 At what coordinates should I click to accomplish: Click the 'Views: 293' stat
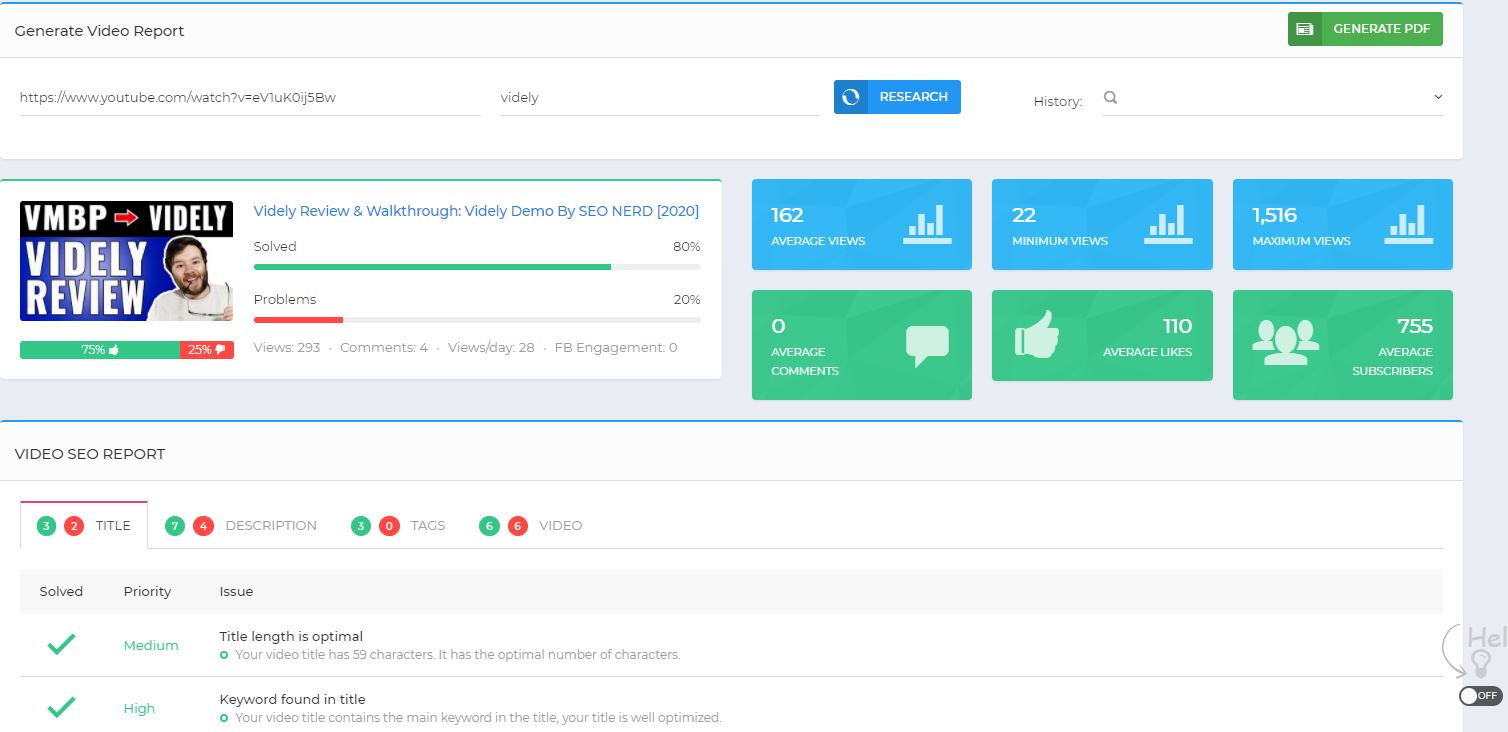287,347
